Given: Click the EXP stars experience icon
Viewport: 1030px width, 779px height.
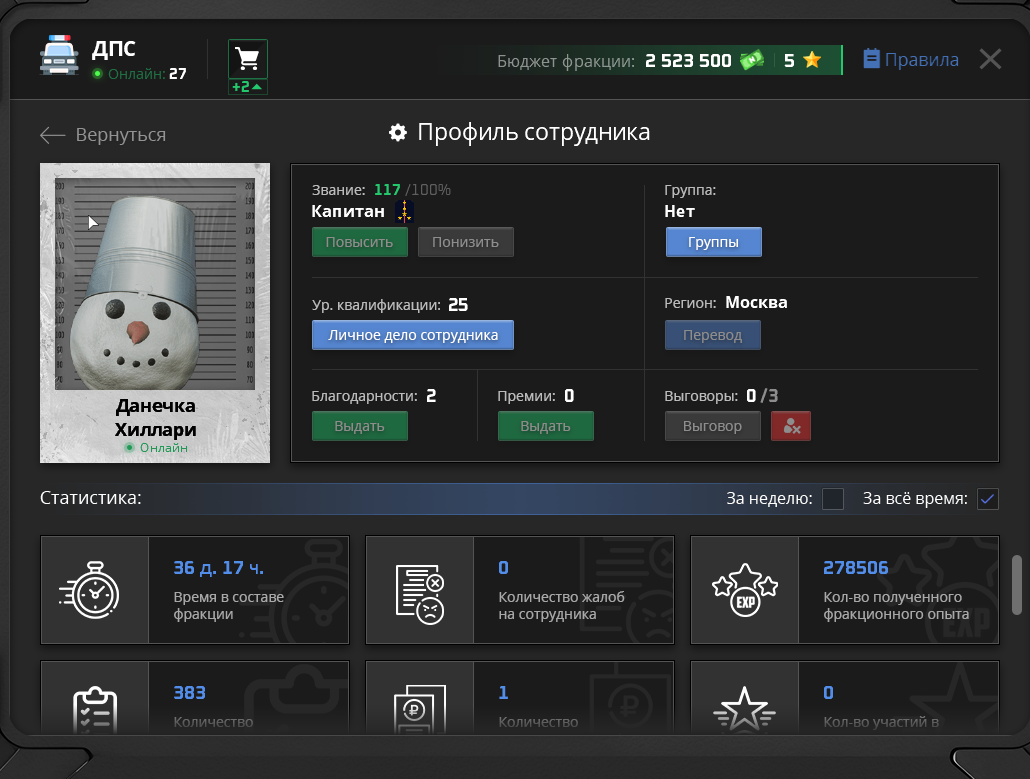Looking at the screenshot, I should [744, 590].
